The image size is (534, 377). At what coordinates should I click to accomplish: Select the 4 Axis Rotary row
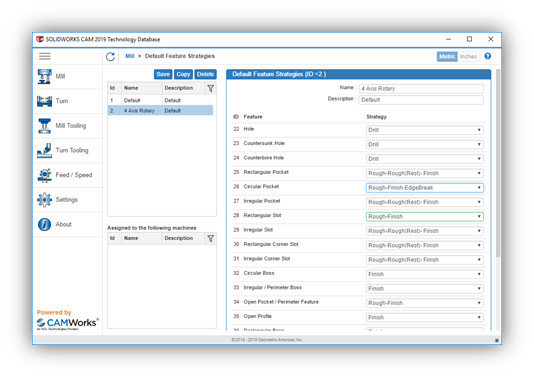pyautogui.click(x=160, y=111)
